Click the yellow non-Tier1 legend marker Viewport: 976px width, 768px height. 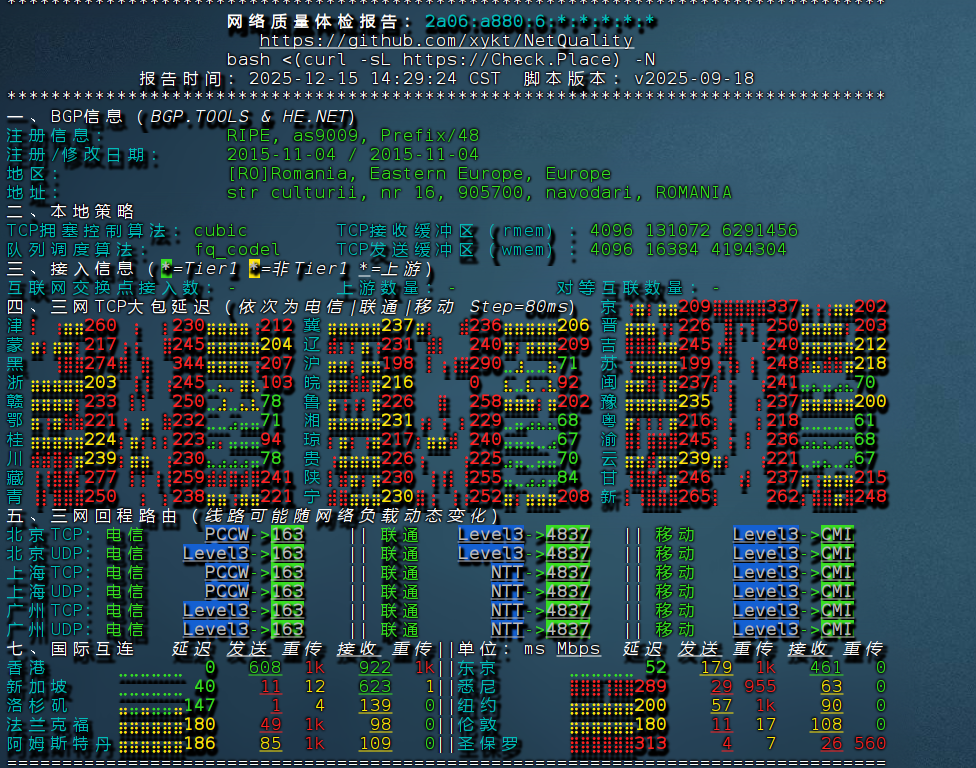[x=255, y=269]
